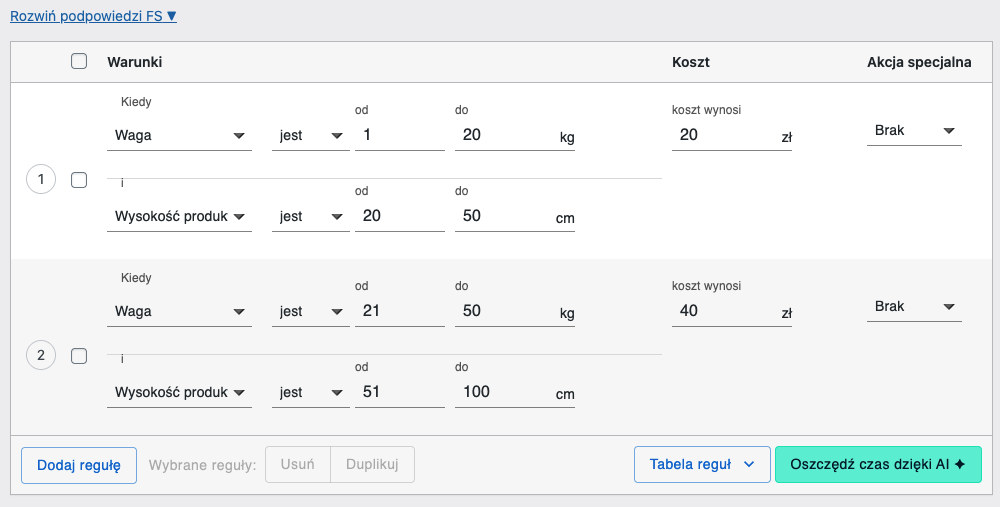Expand the 'Rozwiń podpowiedzi FS' hints link
1000x507 pixels.
(93, 16)
